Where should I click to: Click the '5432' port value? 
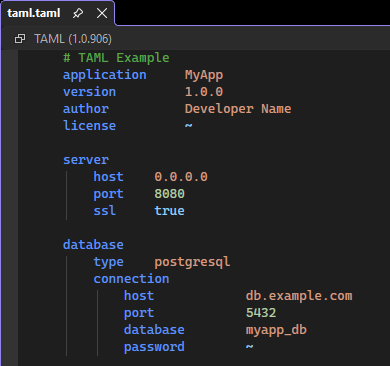coord(261,313)
